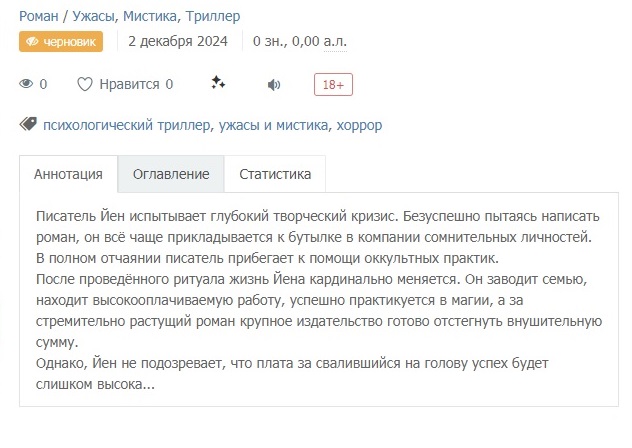The height and width of the screenshot is (448, 632).
Task: Open the Мистика genre link
Action: [x=150, y=16]
